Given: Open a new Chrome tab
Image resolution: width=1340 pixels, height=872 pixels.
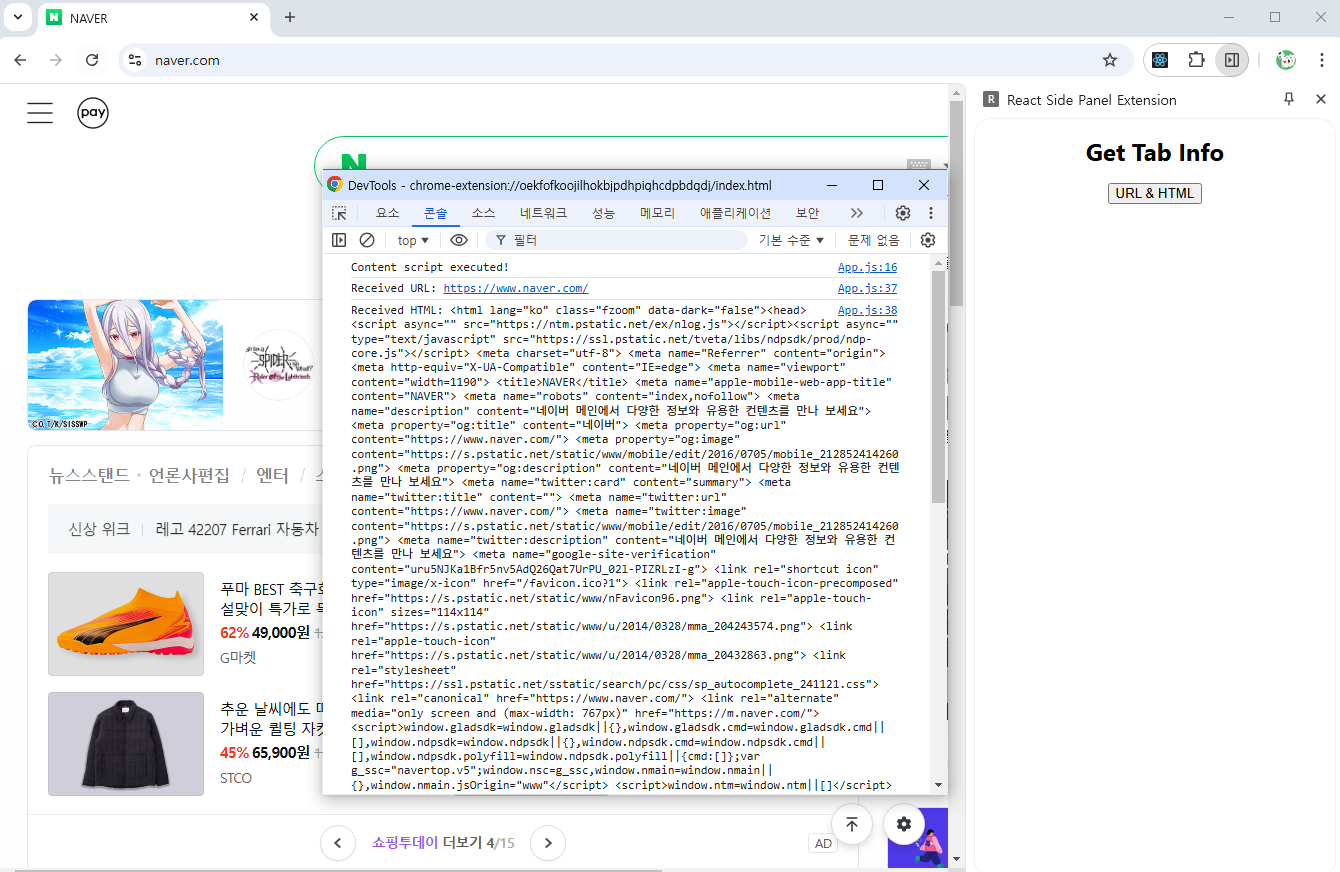Looking at the screenshot, I should pos(290,17).
